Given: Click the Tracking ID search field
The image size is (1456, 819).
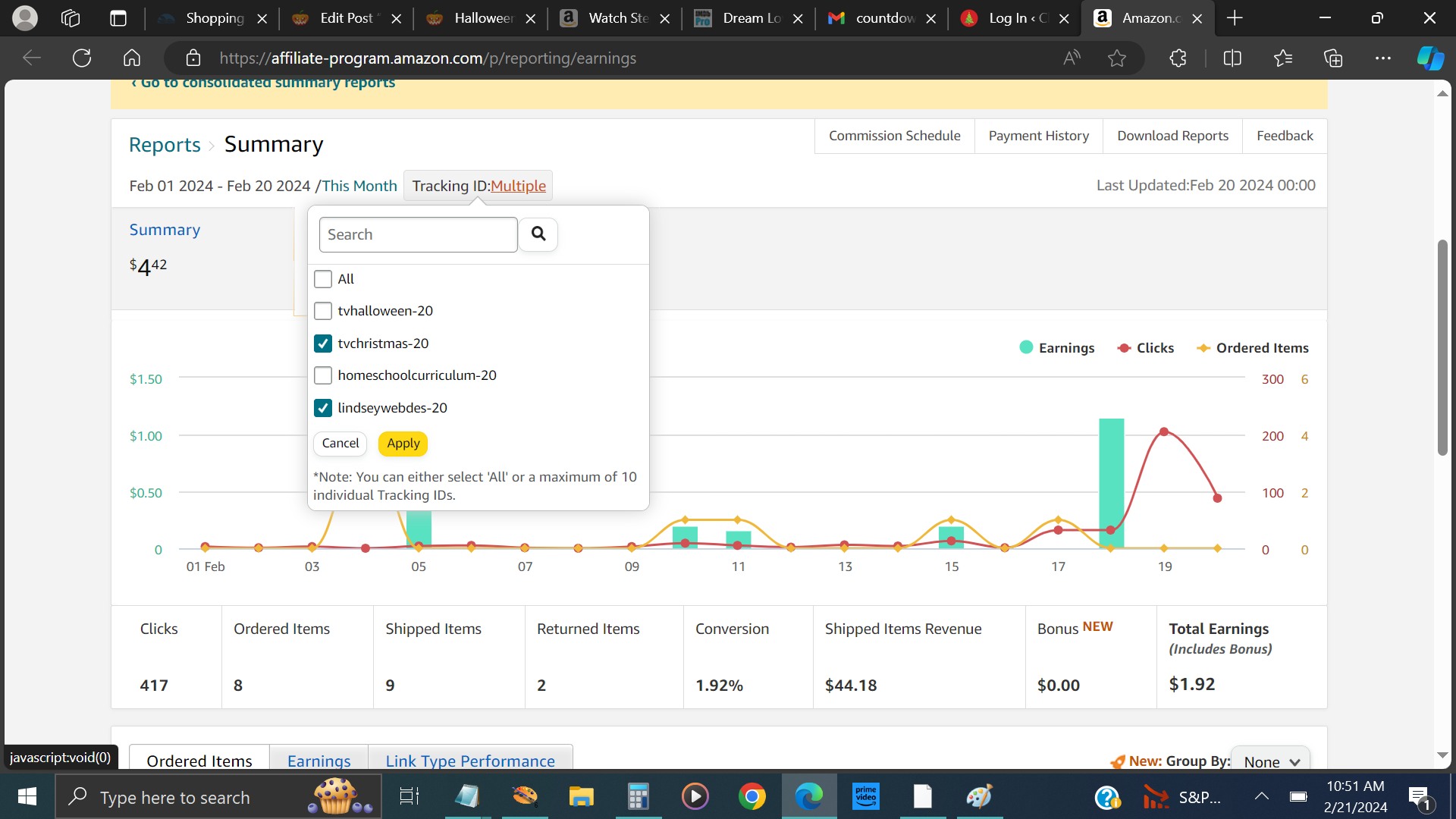Looking at the screenshot, I should coord(419,234).
